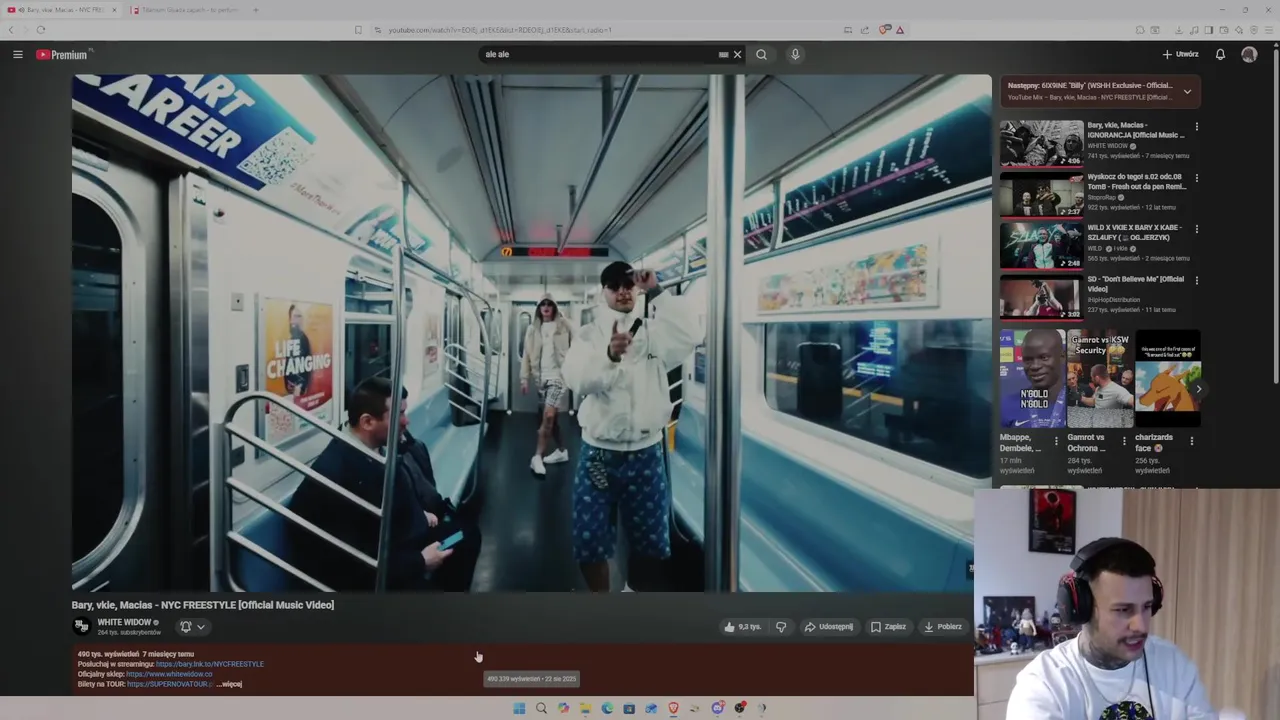Open taskbar search magnifier
The image size is (1280, 720).
point(541,708)
